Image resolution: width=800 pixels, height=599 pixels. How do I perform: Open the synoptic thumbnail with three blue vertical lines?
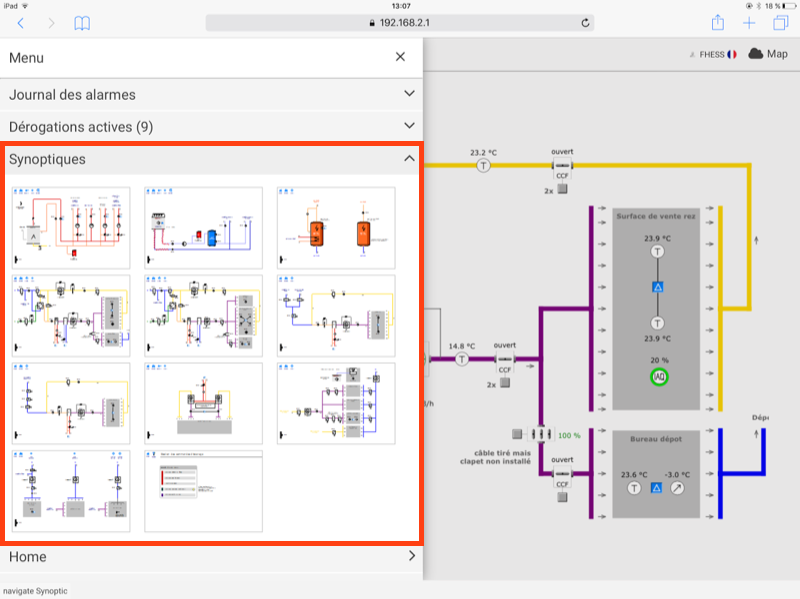point(71,491)
